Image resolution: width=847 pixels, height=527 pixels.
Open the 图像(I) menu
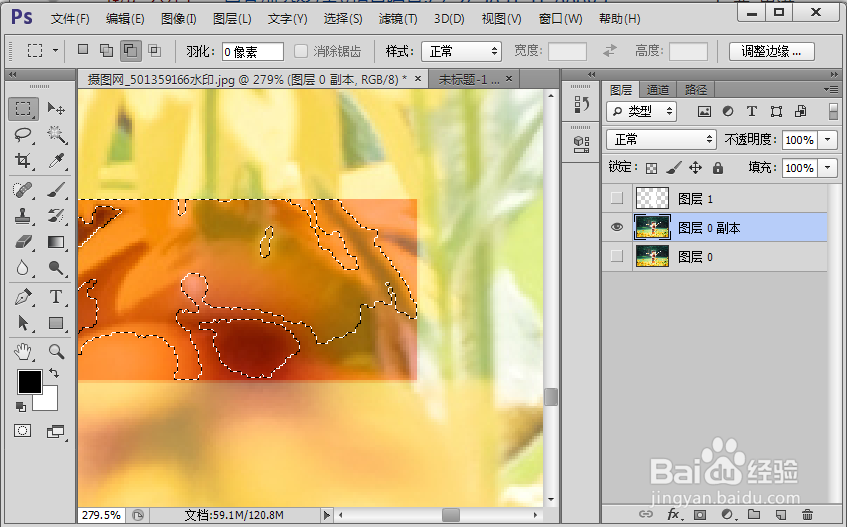[179, 19]
